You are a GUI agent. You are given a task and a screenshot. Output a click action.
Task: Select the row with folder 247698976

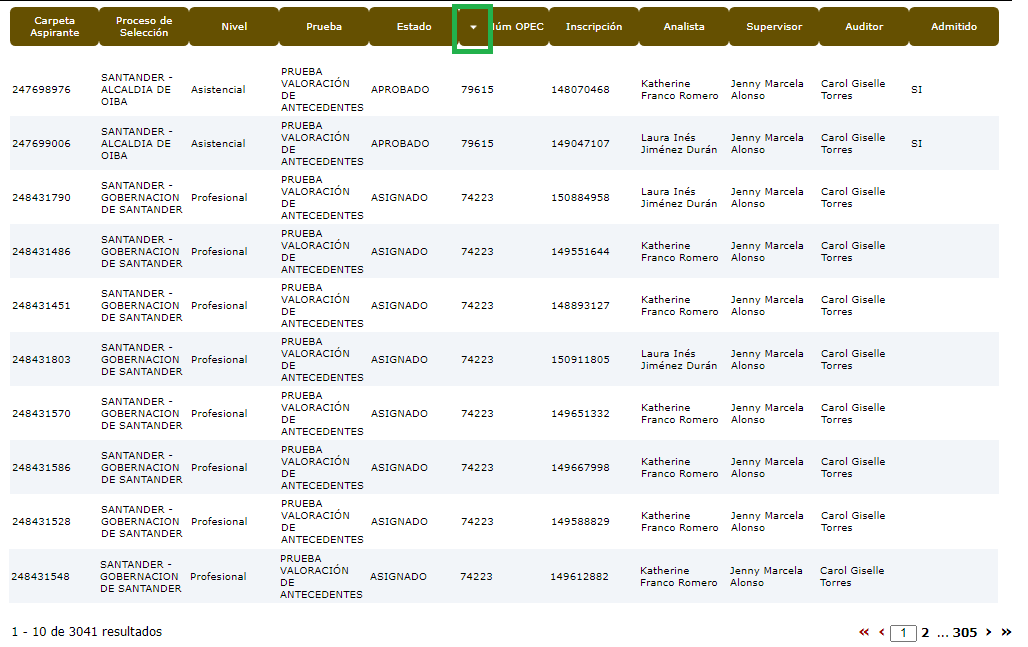tap(41, 90)
